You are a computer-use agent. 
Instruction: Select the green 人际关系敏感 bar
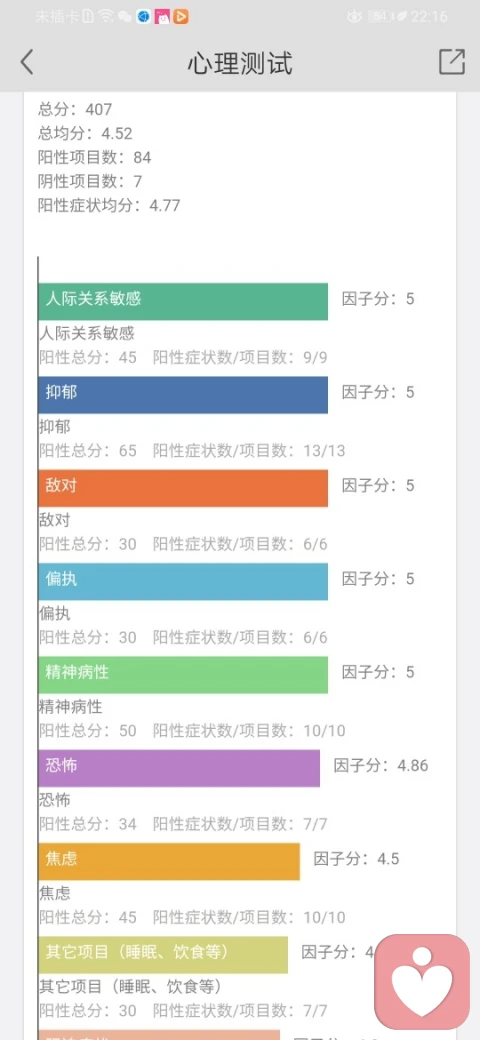click(x=183, y=302)
